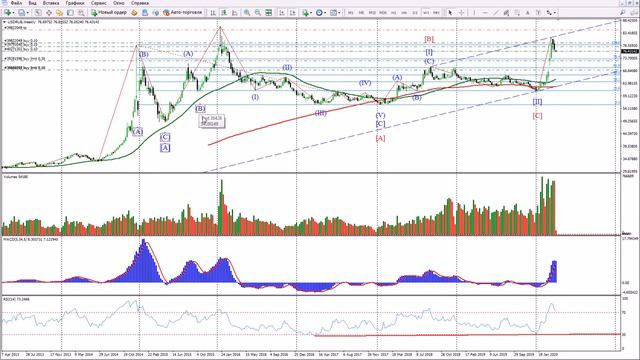Toggle the Авто-торговля button
This screenshot has width=640, height=360.
pyautogui.click(x=182, y=13)
